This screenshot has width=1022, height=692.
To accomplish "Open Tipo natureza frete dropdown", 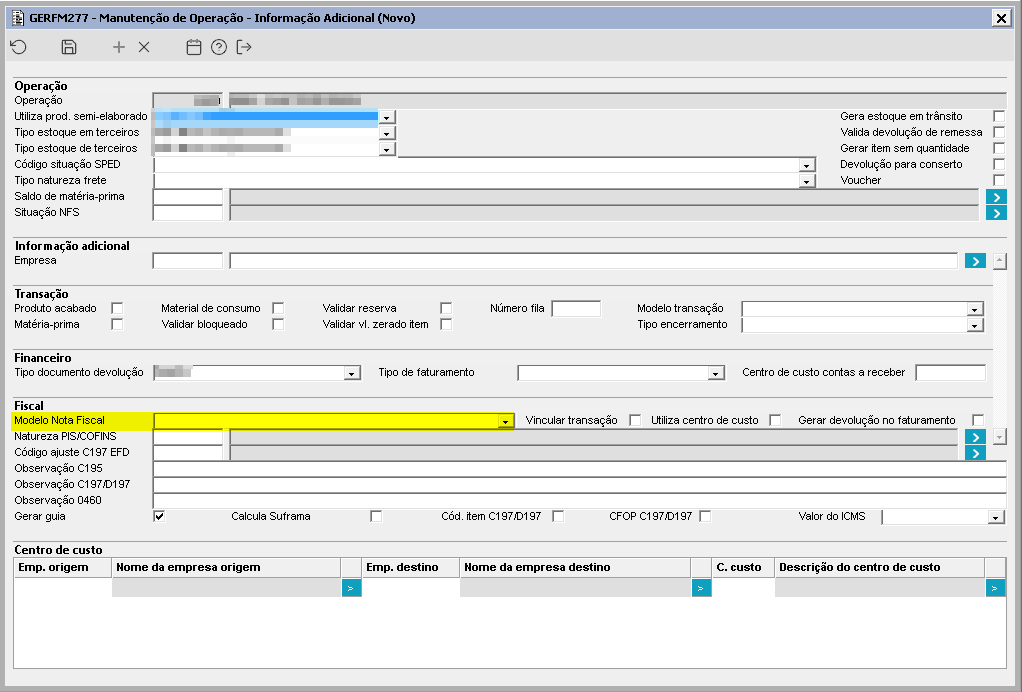I will (806, 181).
